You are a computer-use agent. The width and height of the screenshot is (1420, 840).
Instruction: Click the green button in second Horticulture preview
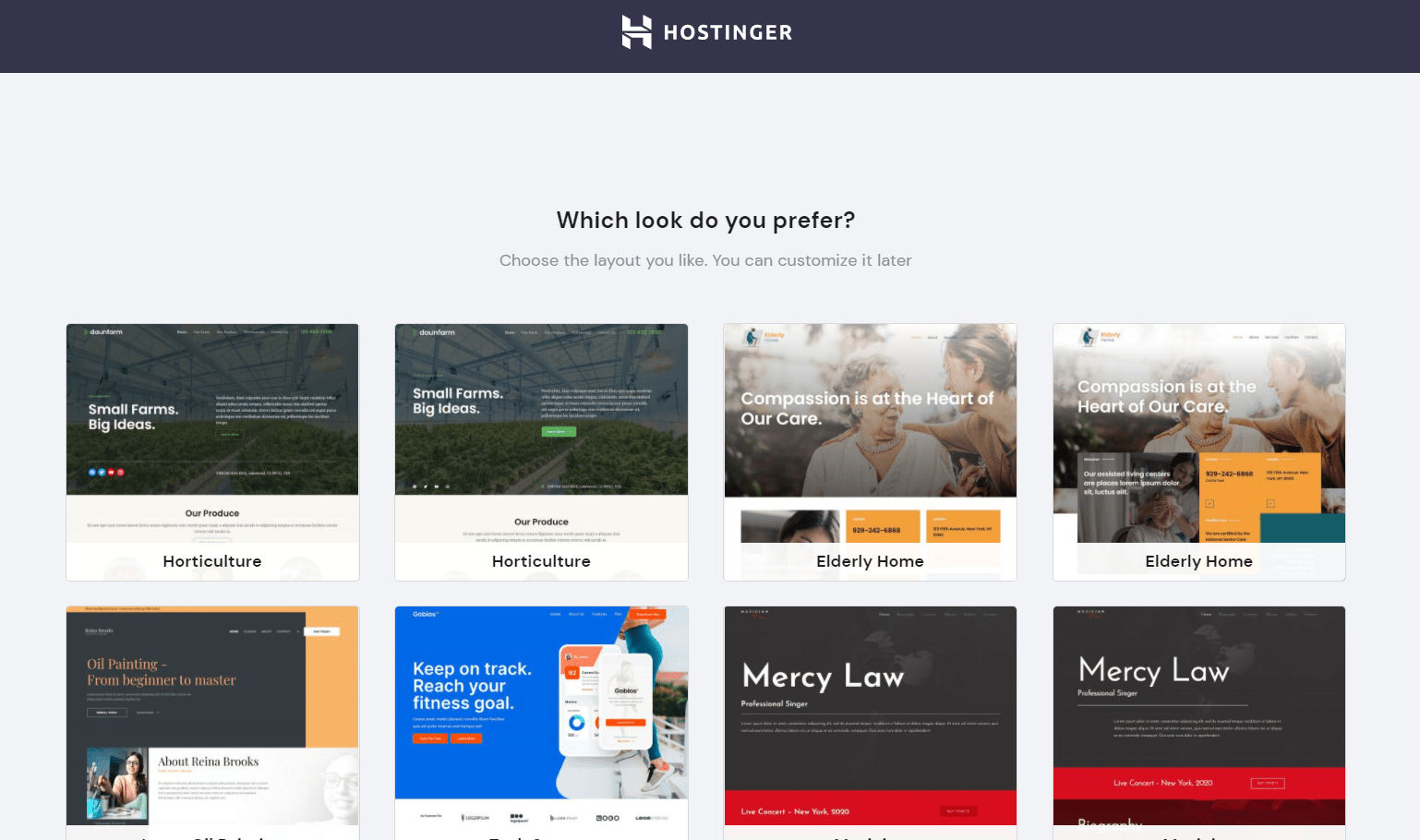click(x=555, y=431)
